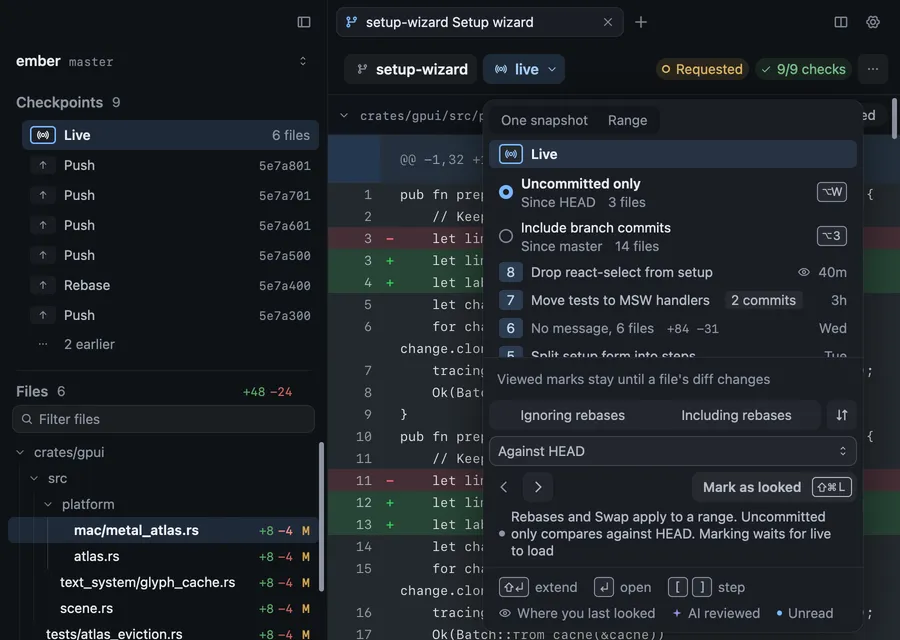Click the Where you last looked legend eye icon
Viewport: 900px width, 640px height.
click(505, 613)
